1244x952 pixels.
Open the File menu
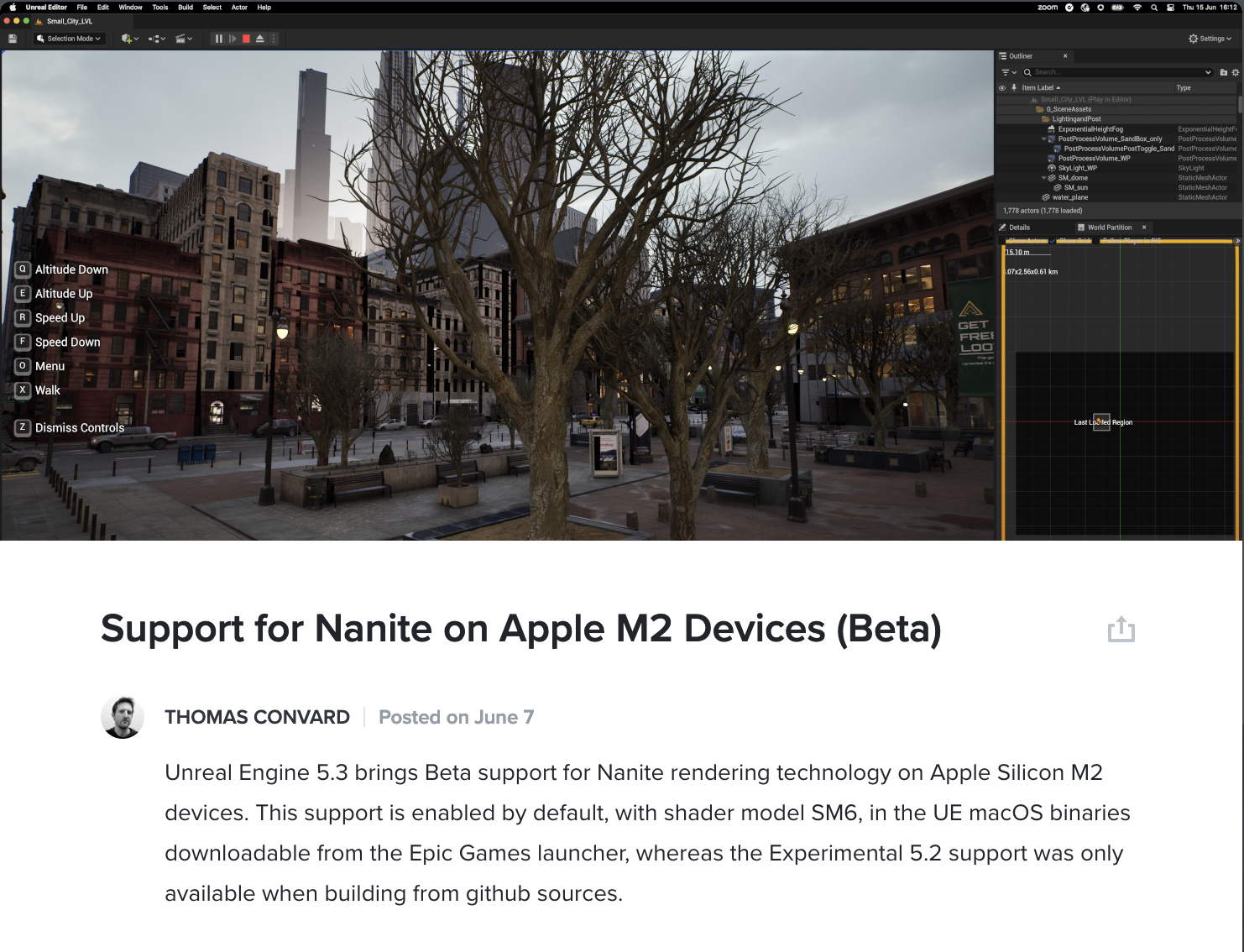82,8
